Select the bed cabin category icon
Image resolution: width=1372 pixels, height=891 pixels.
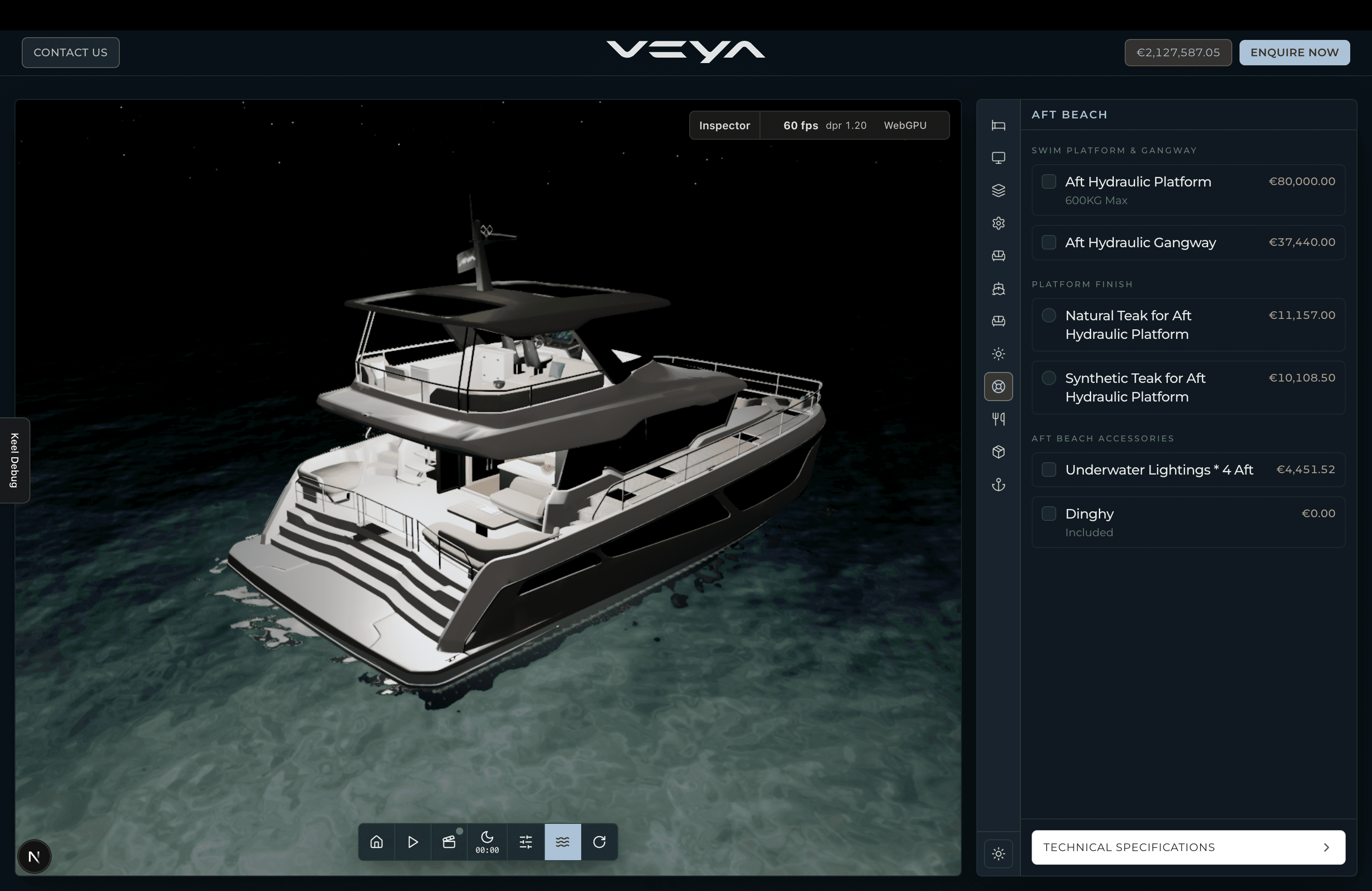pos(999,125)
